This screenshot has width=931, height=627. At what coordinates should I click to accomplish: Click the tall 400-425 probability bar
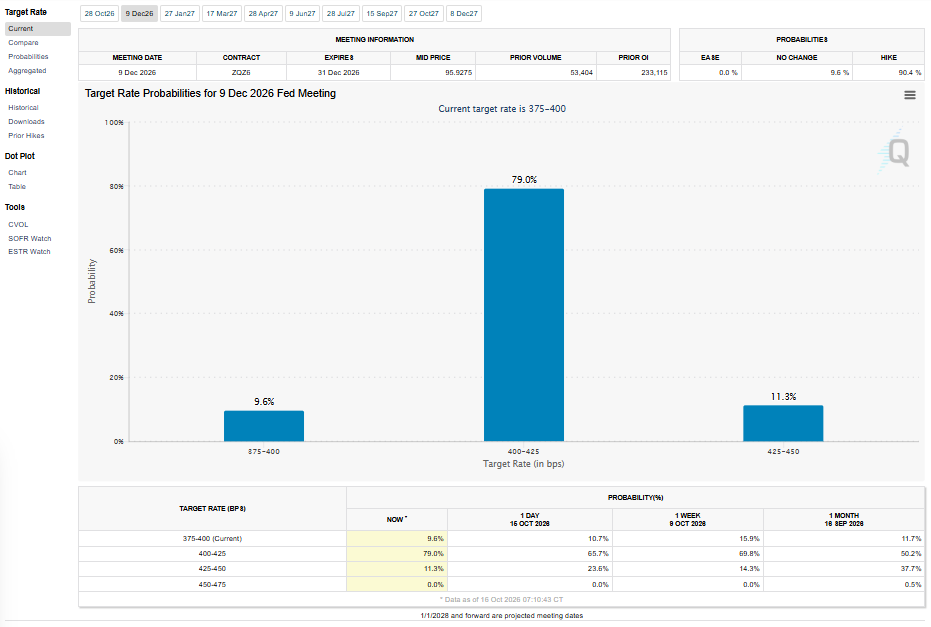[x=524, y=315]
